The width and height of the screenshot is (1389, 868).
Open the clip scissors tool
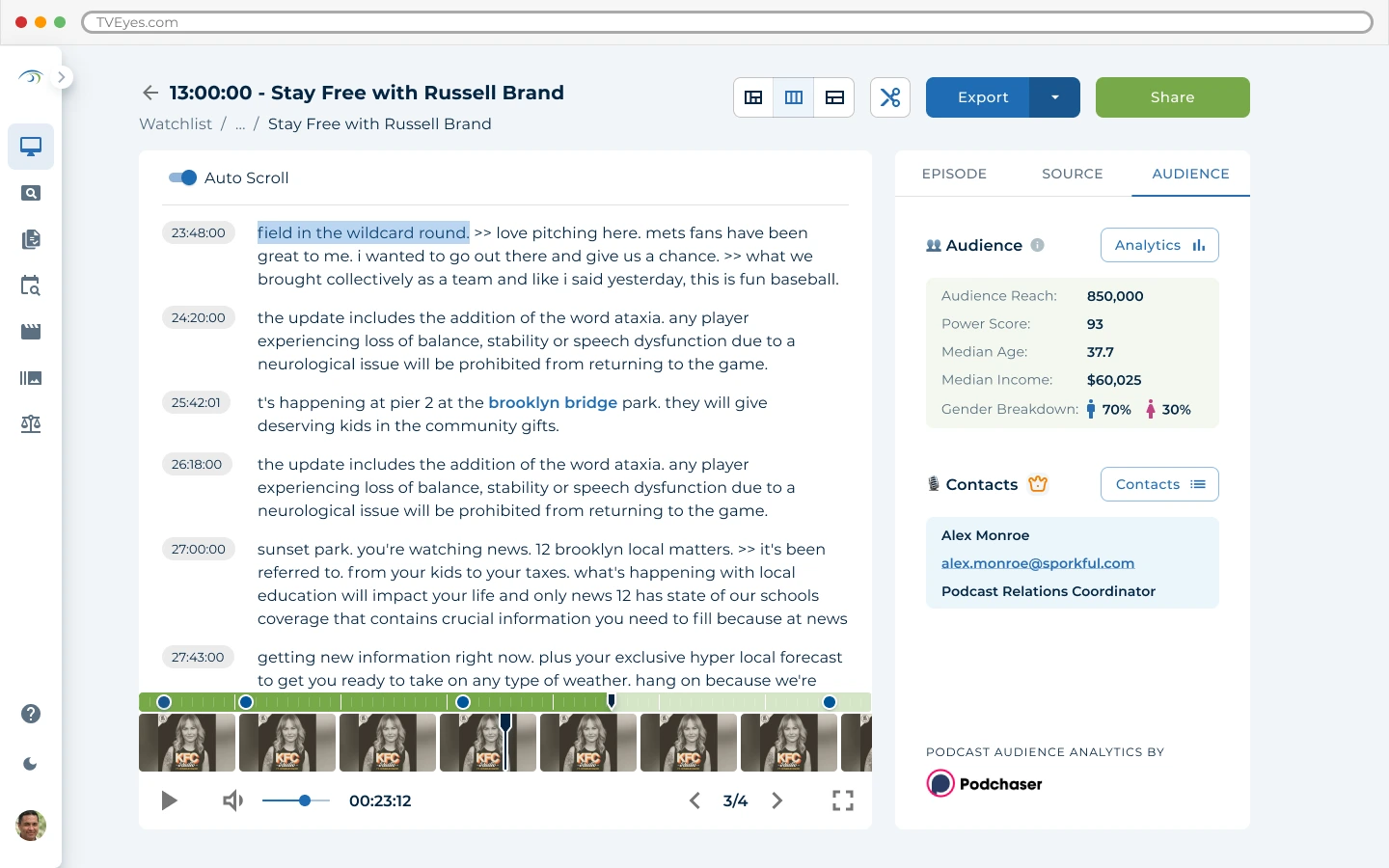click(x=889, y=97)
